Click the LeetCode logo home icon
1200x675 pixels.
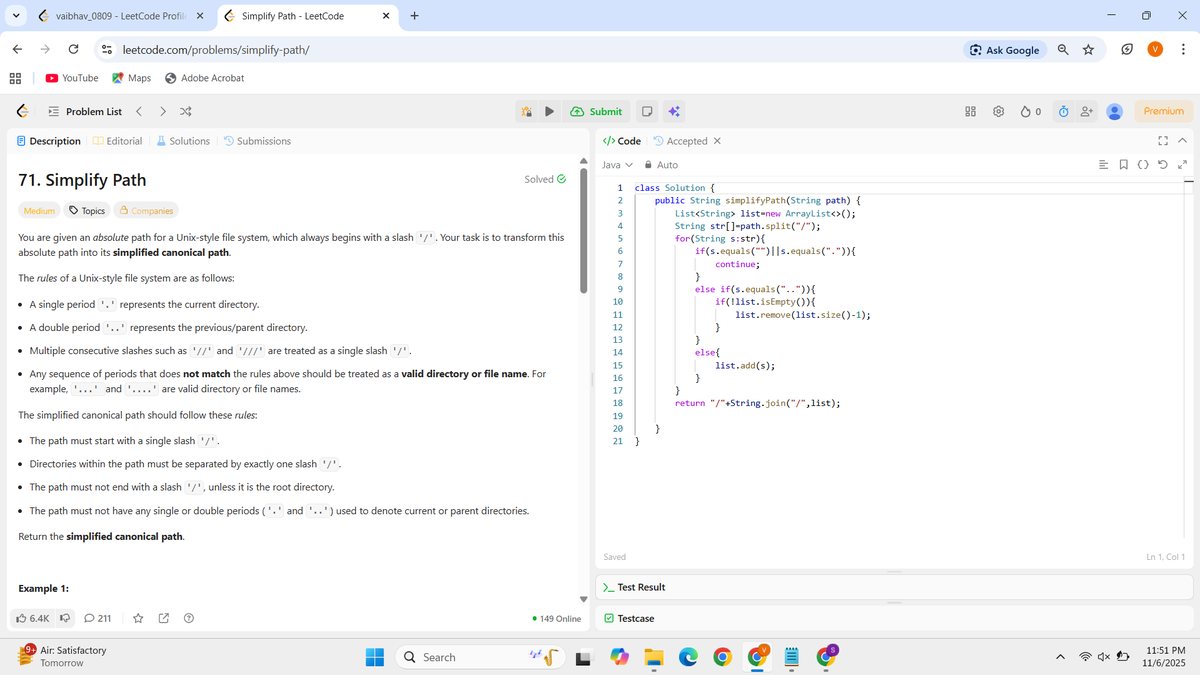(x=21, y=111)
